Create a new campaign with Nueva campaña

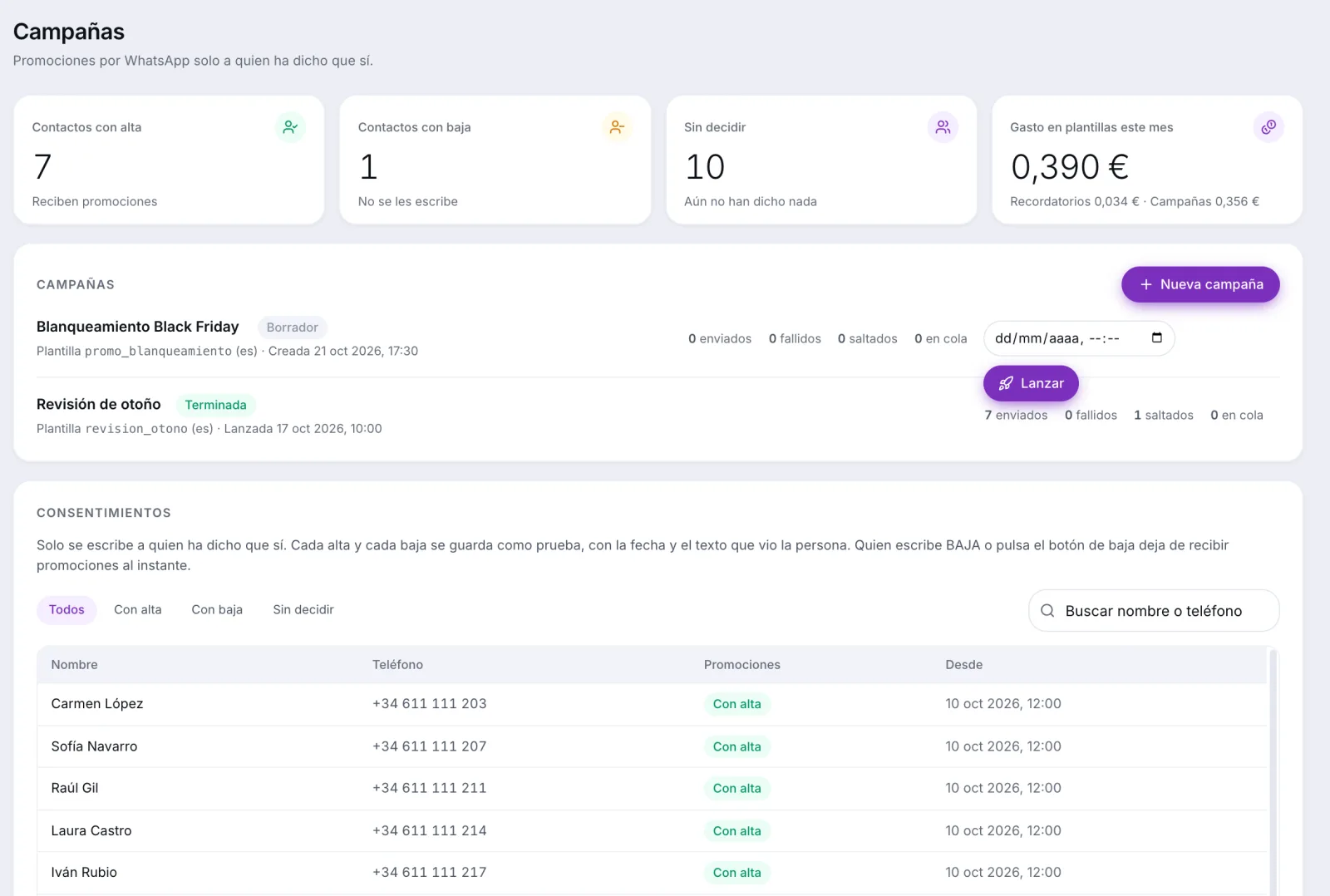tap(1200, 284)
